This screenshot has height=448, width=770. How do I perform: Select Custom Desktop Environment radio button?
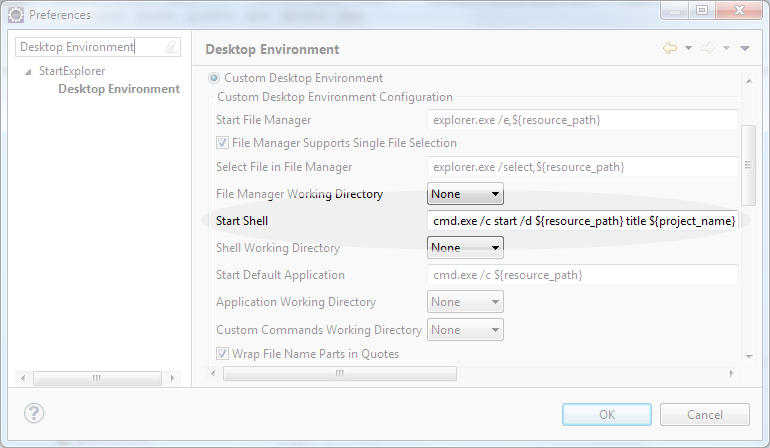click(x=213, y=78)
